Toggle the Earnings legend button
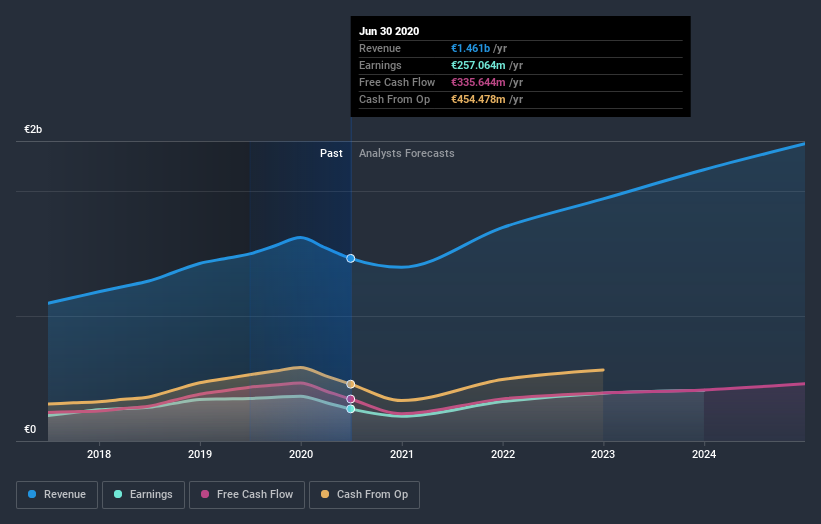Viewport: 821px width, 524px height. point(143,495)
